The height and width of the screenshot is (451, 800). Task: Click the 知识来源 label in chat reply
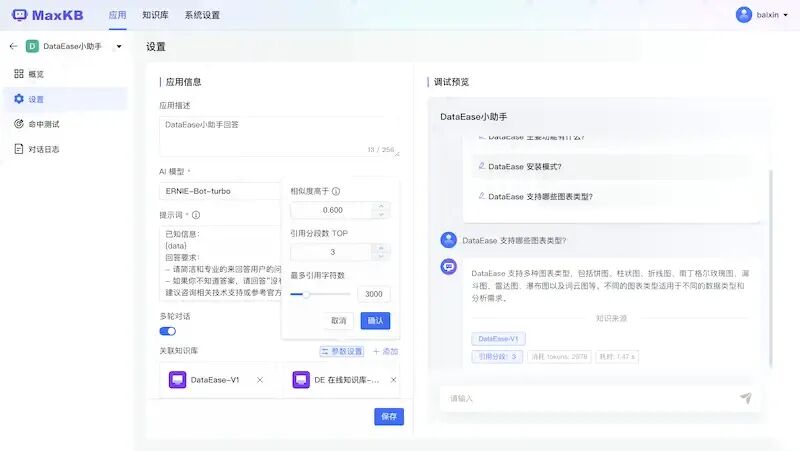pos(611,318)
